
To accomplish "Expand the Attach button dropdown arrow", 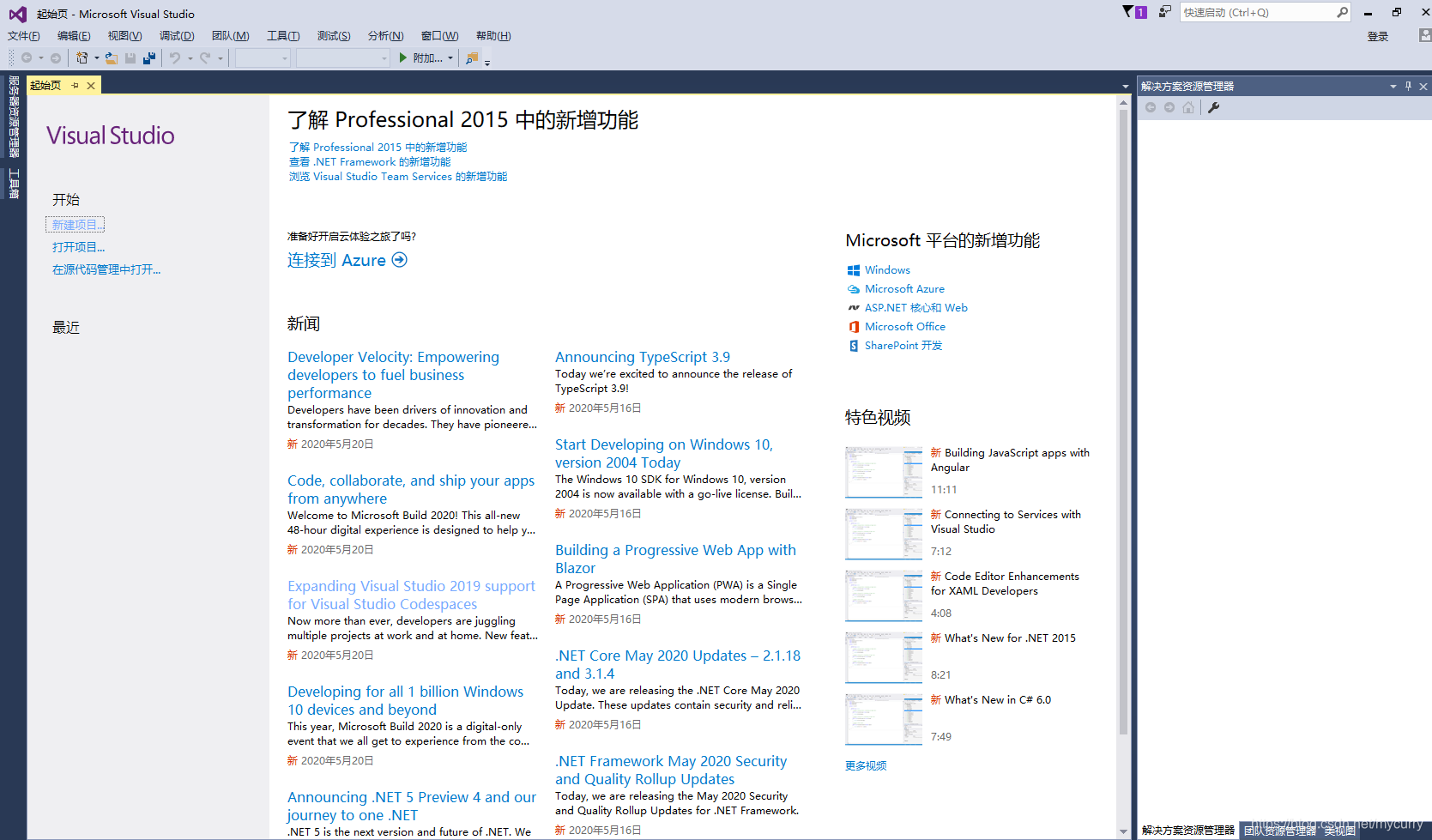I will [450, 58].
